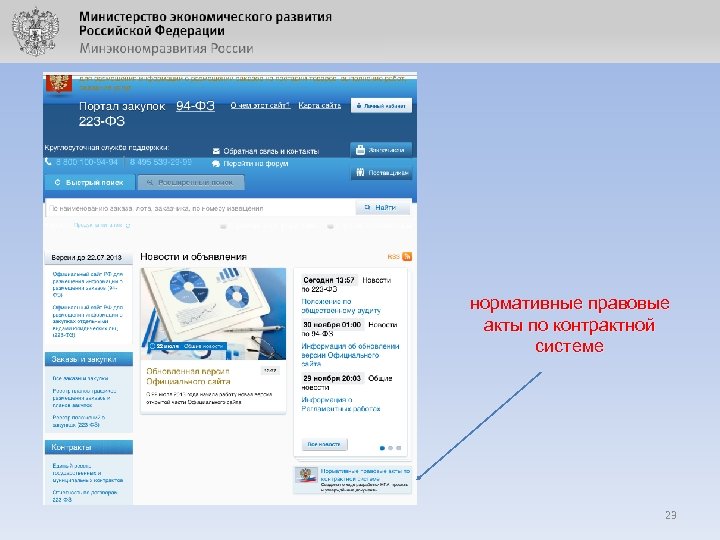The image size is (720, 540).
Task: Click the 'Поставщикам' button
Action: click(x=381, y=173)
